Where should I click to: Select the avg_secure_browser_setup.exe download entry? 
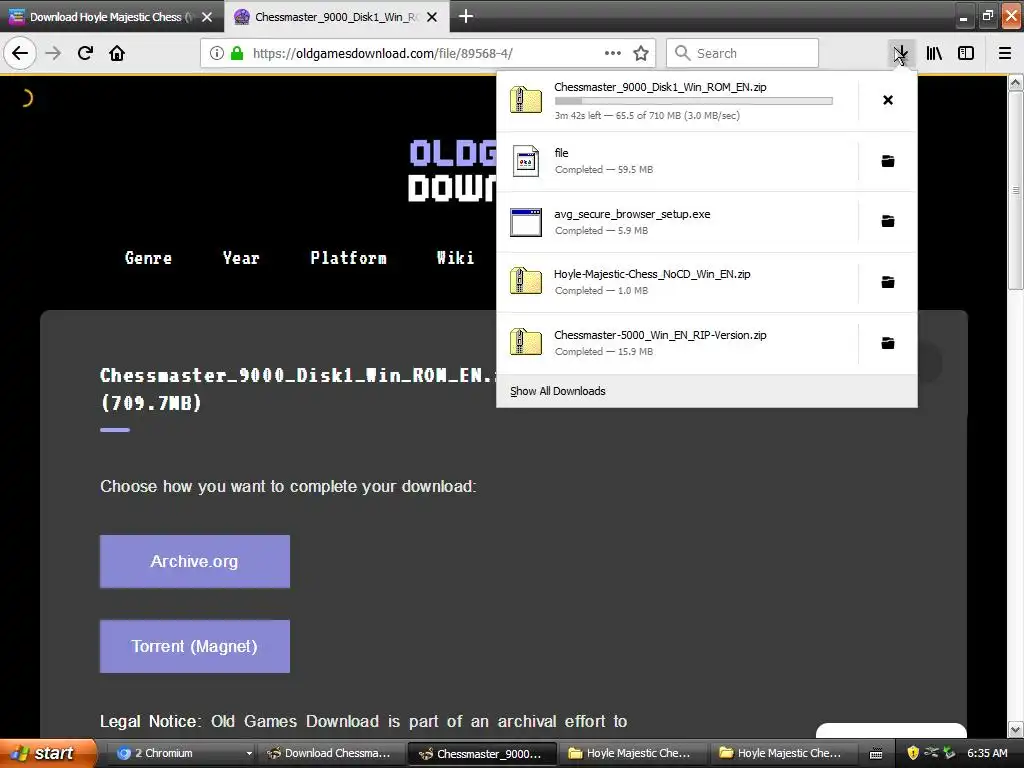point(677,222)
